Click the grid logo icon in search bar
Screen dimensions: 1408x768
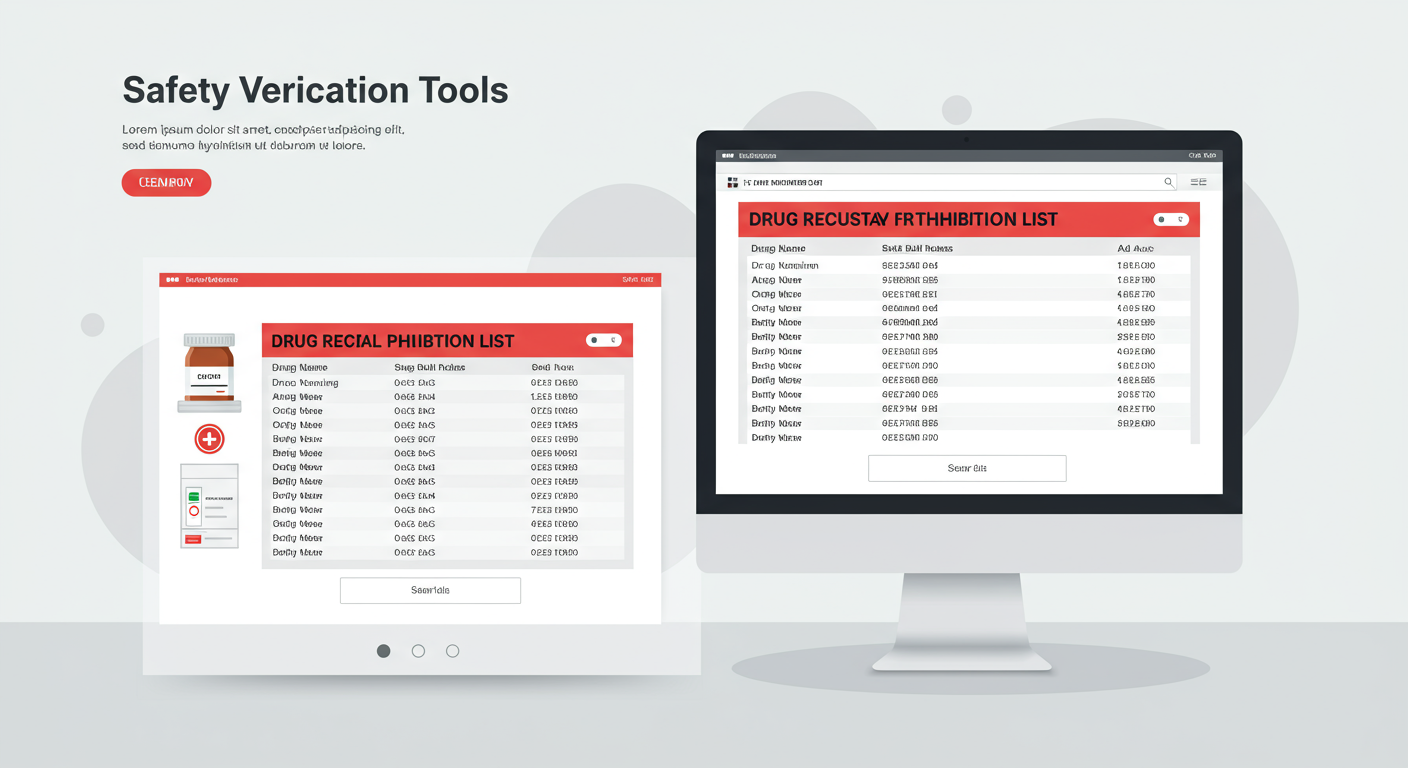tap(732, 183)
